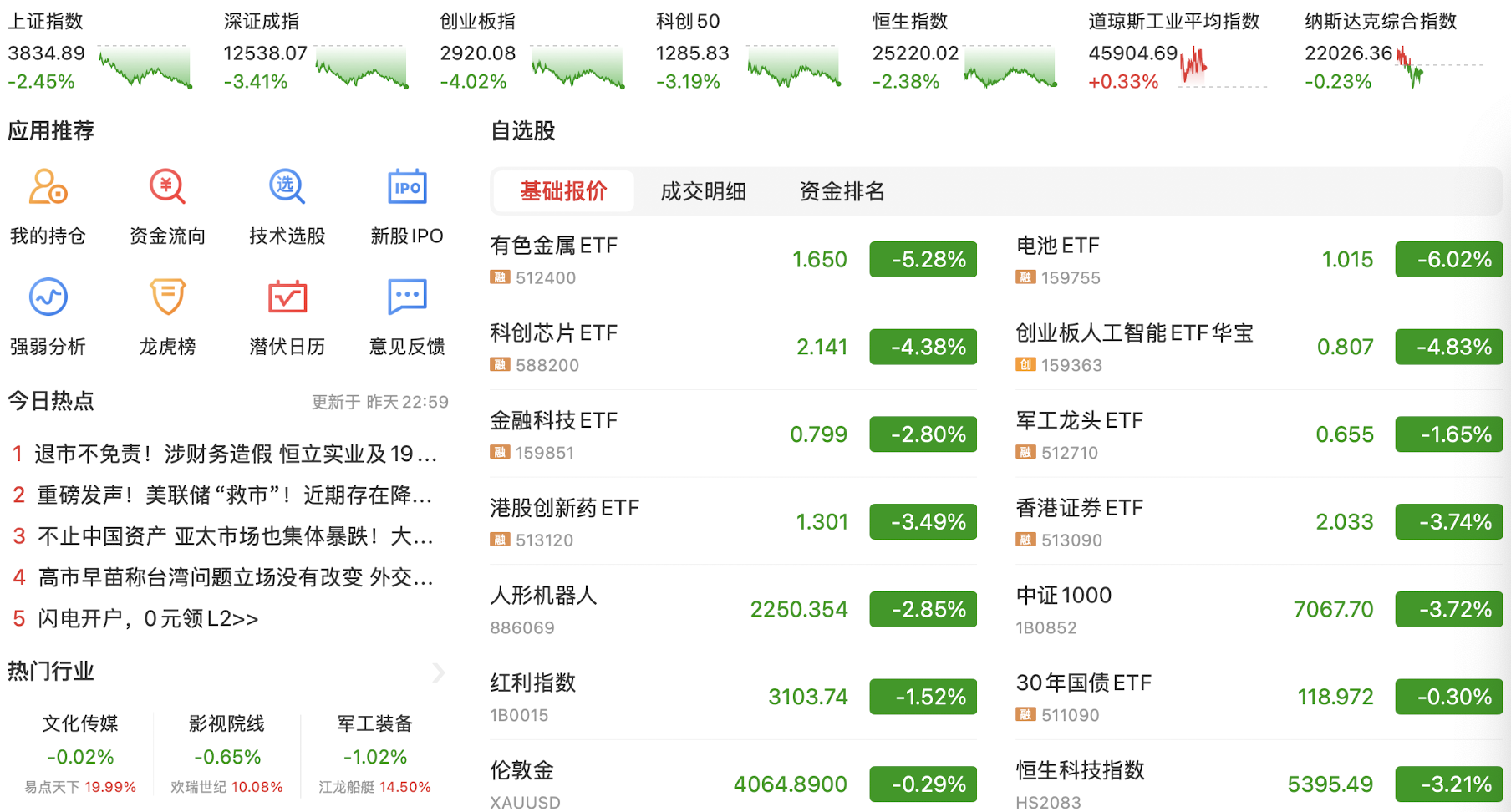Viewport: 1511px width, 812px height.
Task: Click the 电池ETF -6.02% change badge
Action: (1448, 260)
